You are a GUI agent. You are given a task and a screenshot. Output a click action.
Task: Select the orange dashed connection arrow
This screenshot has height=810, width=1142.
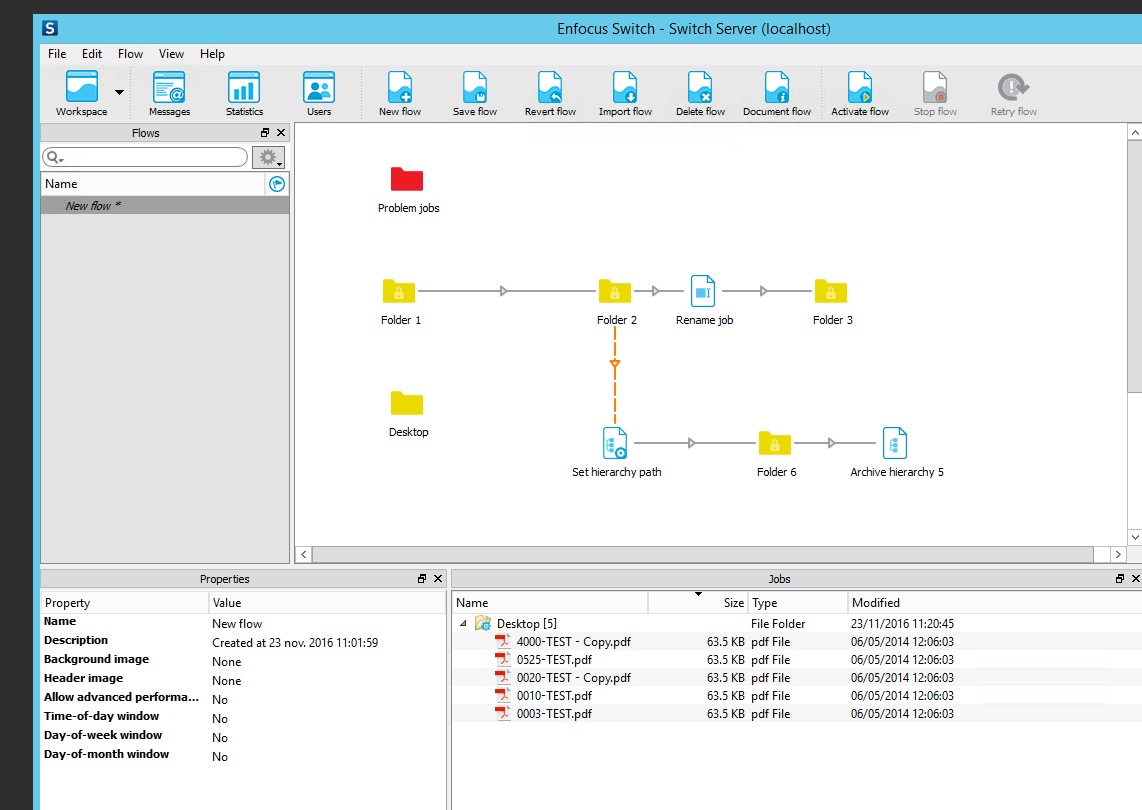coord(615,364)
